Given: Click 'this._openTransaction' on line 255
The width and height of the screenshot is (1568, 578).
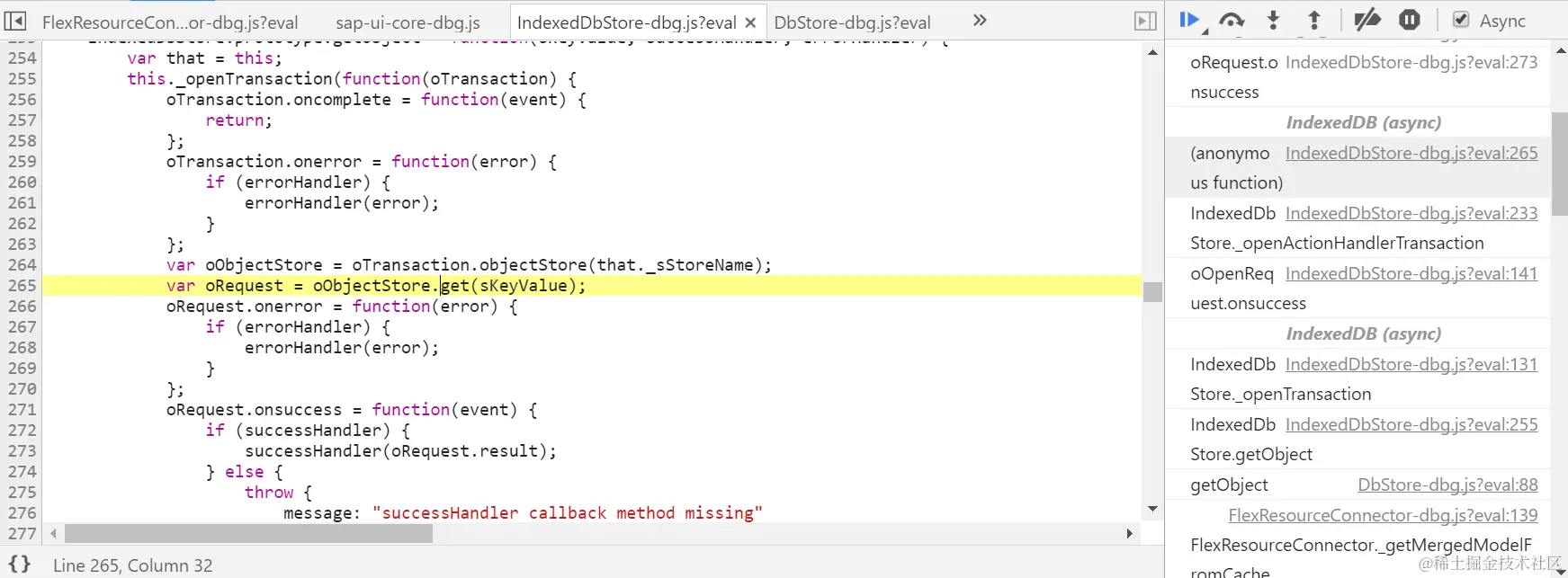Looking at the screenshot, I should 229,78.
